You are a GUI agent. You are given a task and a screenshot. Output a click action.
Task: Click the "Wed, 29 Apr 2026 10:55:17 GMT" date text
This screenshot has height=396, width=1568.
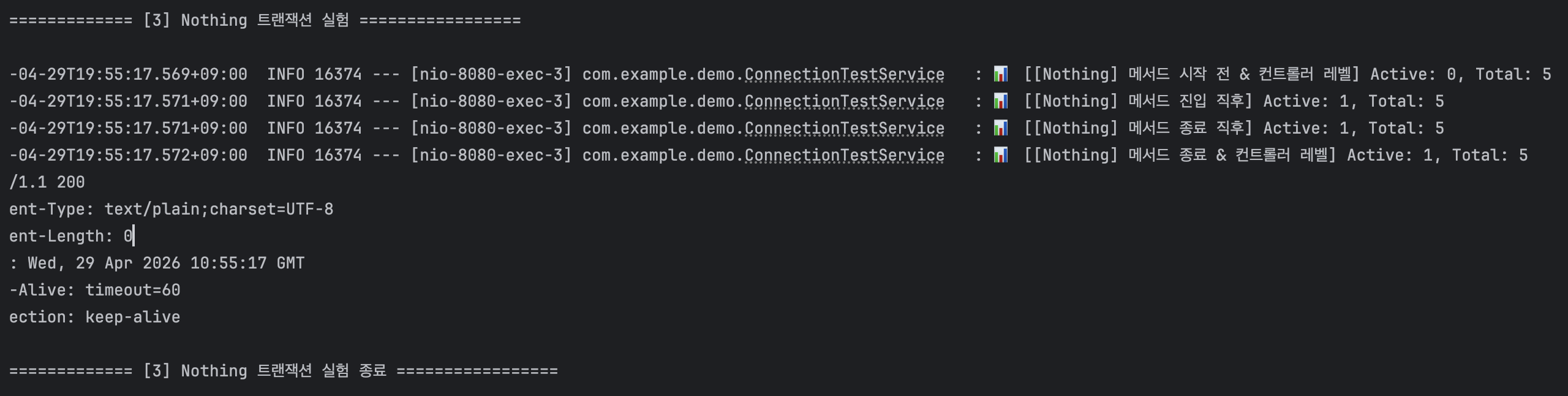coord(165,263)
